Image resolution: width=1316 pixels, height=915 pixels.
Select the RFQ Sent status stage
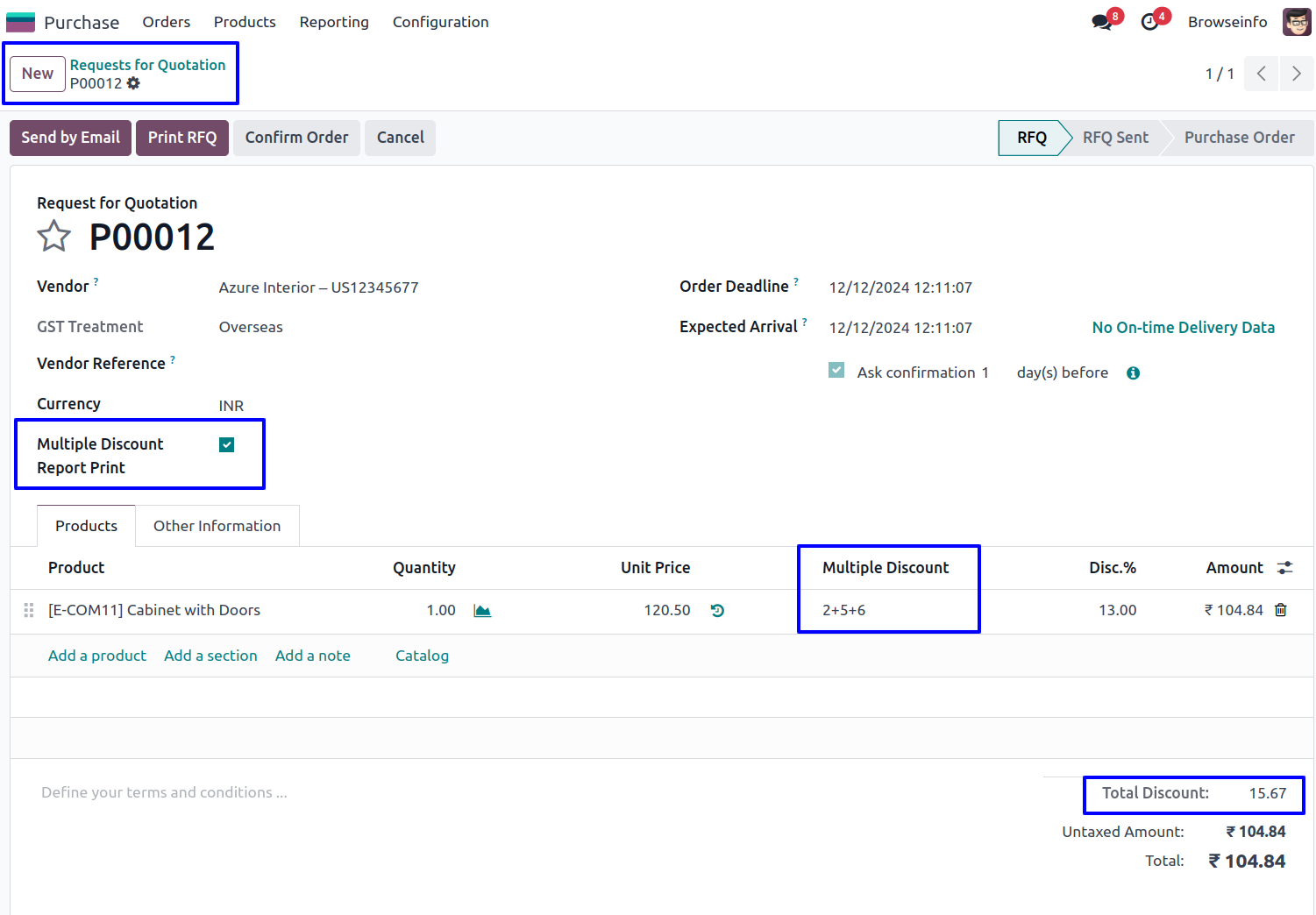click(x=1114, y=138)
